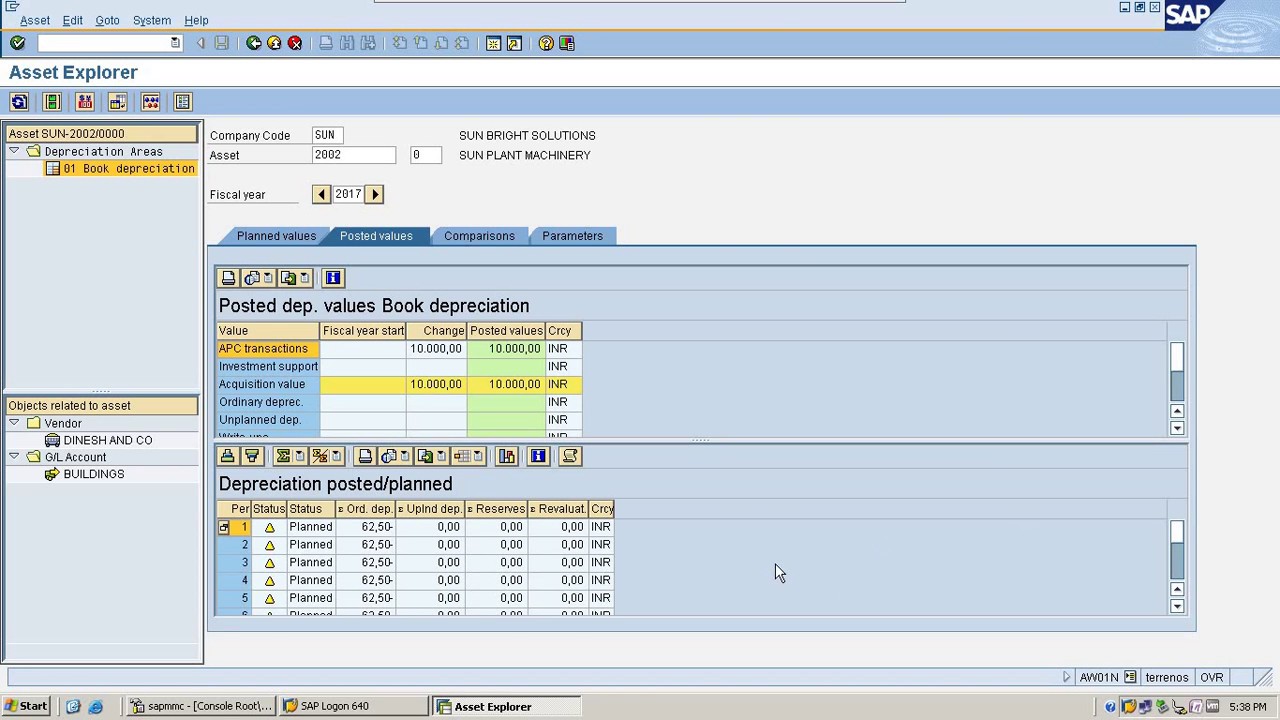Click the blue Information icon in depreciation toolbar
1280x720 pixels.
point(538,456)
